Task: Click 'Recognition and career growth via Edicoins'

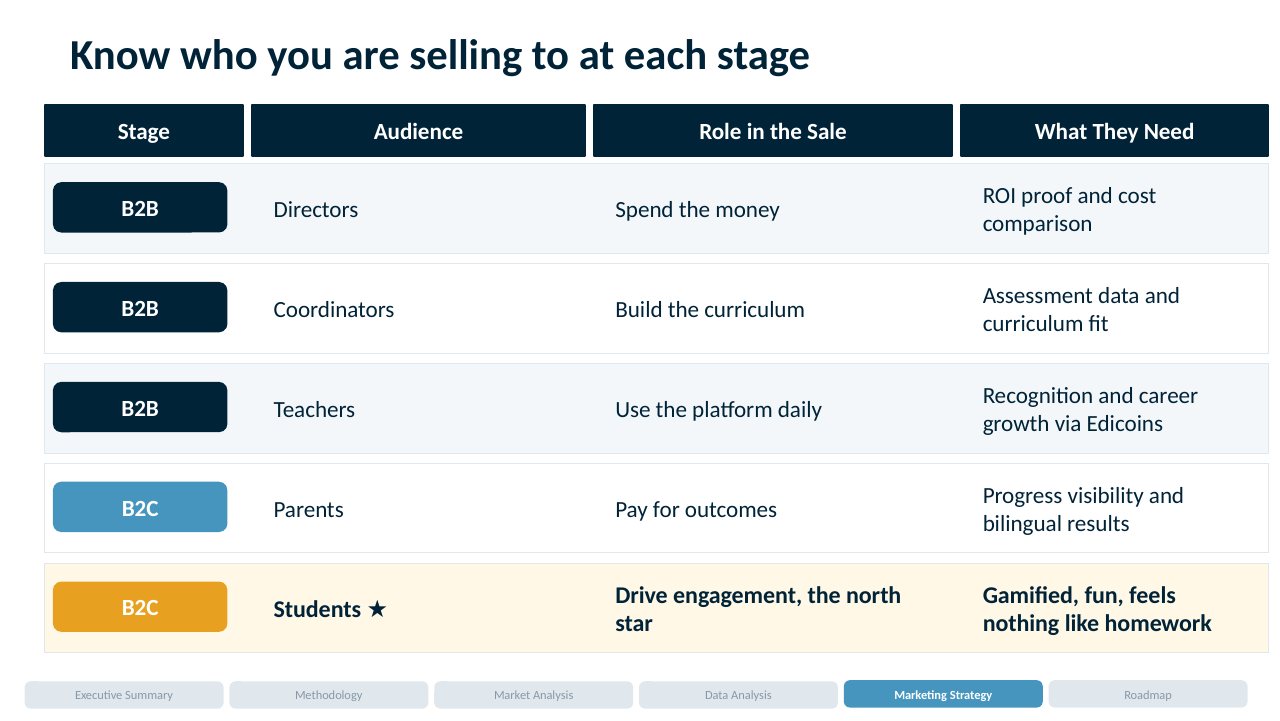Action: (1090, 409)
